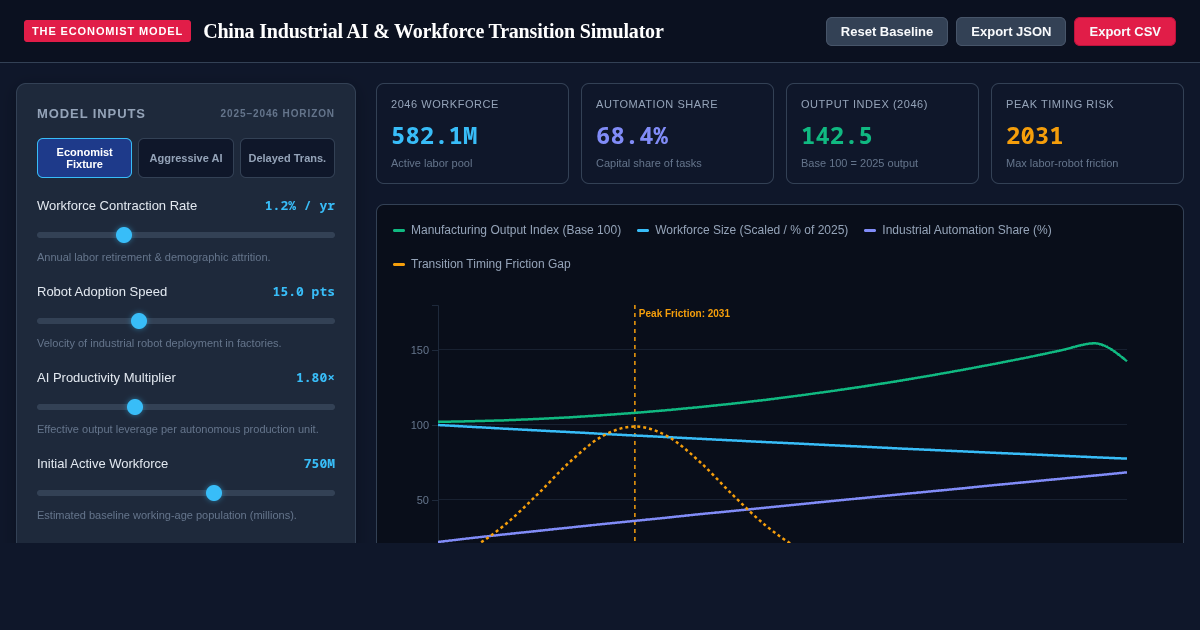Click the 68.4% automation figure

click(632, 136)
